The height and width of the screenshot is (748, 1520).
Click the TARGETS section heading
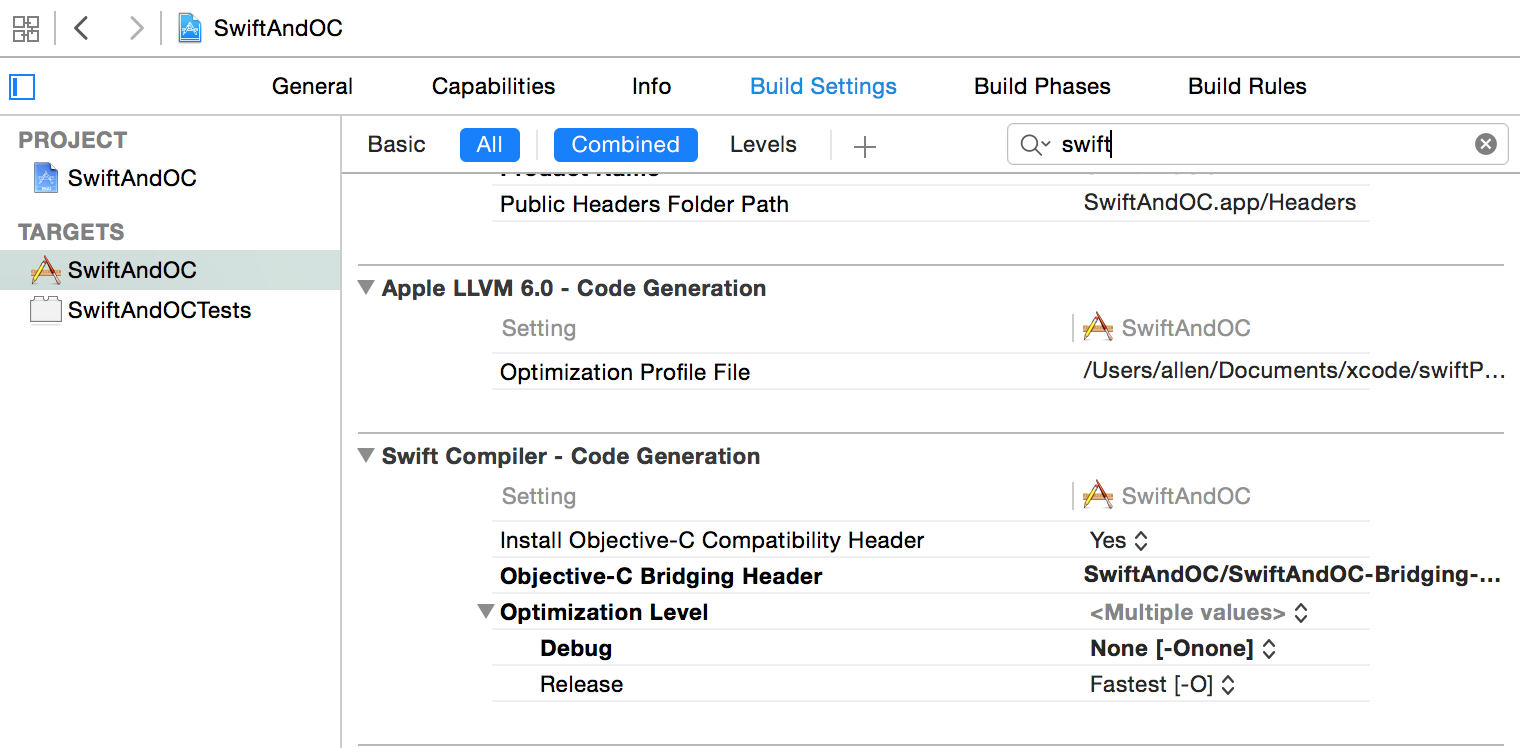71,232
